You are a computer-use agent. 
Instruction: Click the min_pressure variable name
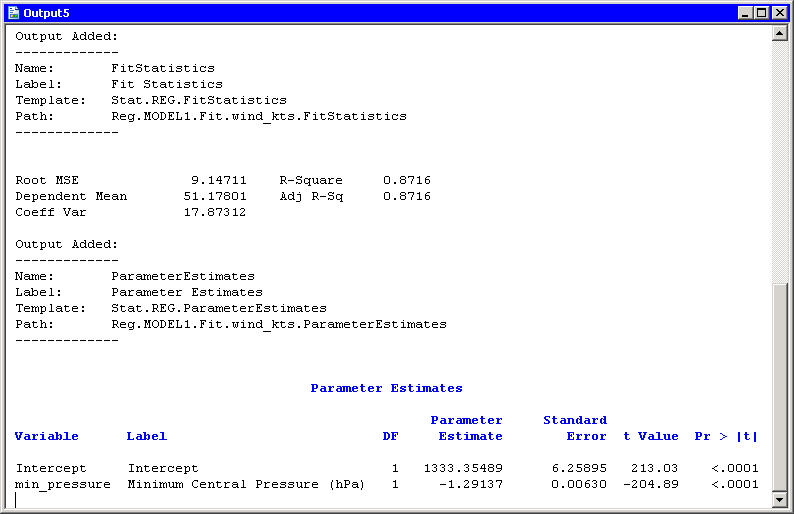[x=63, y=485]
